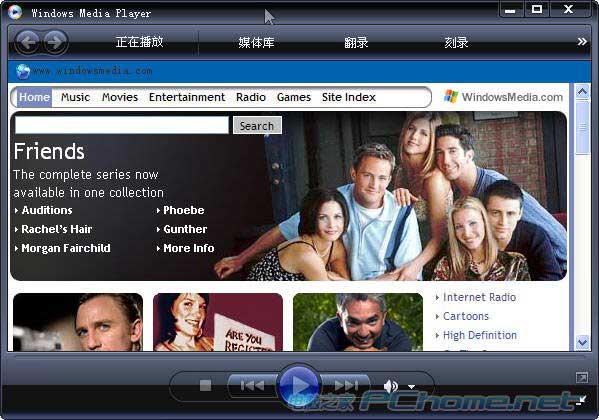Open the thumbnail with the 'Are You' sign
This screenshot has width=599, height=420.
(x=218, y=322)
